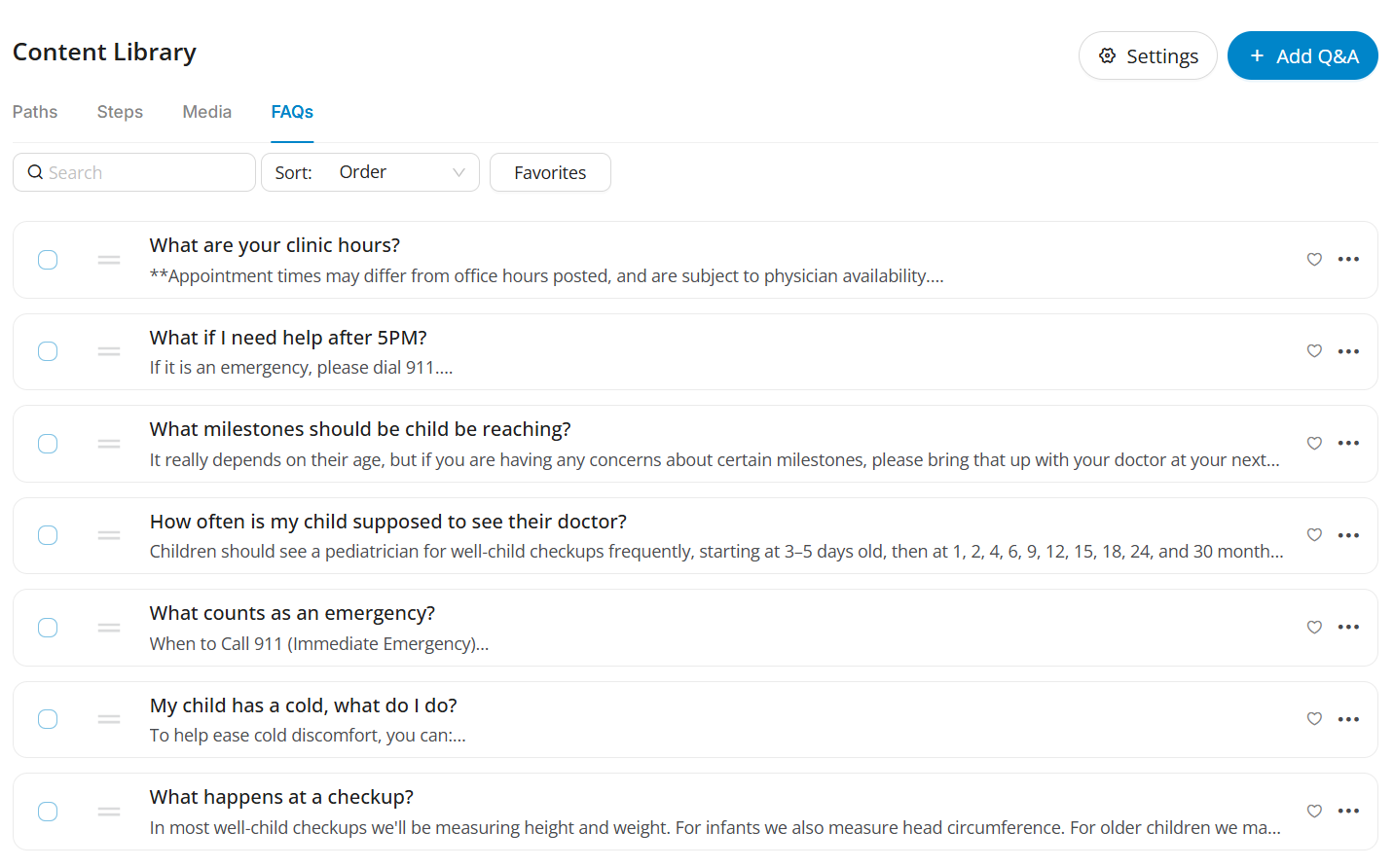The width and height of the screenshot is (1394, 868).
Task: Select the 'What are your clinic hours?' checkbox
Action: point(48,260)
